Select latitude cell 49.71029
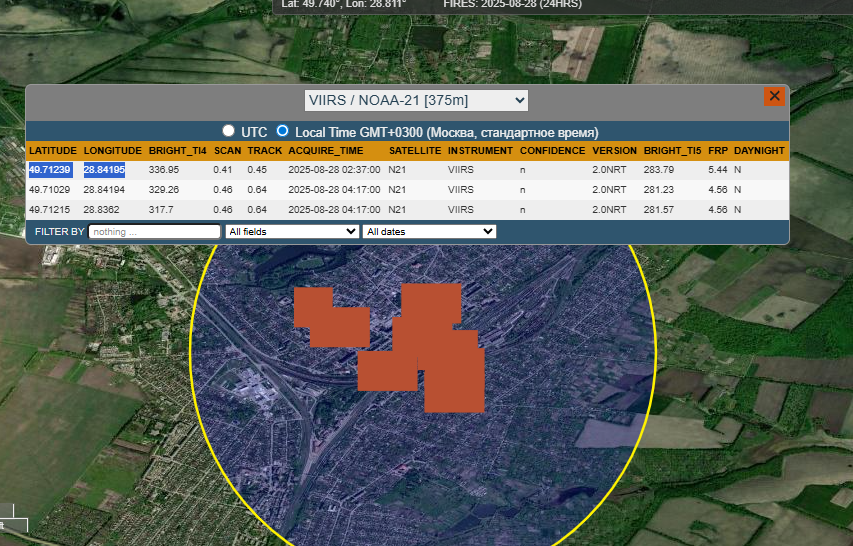Screen dimensions: 853x546 pos(50,190)
